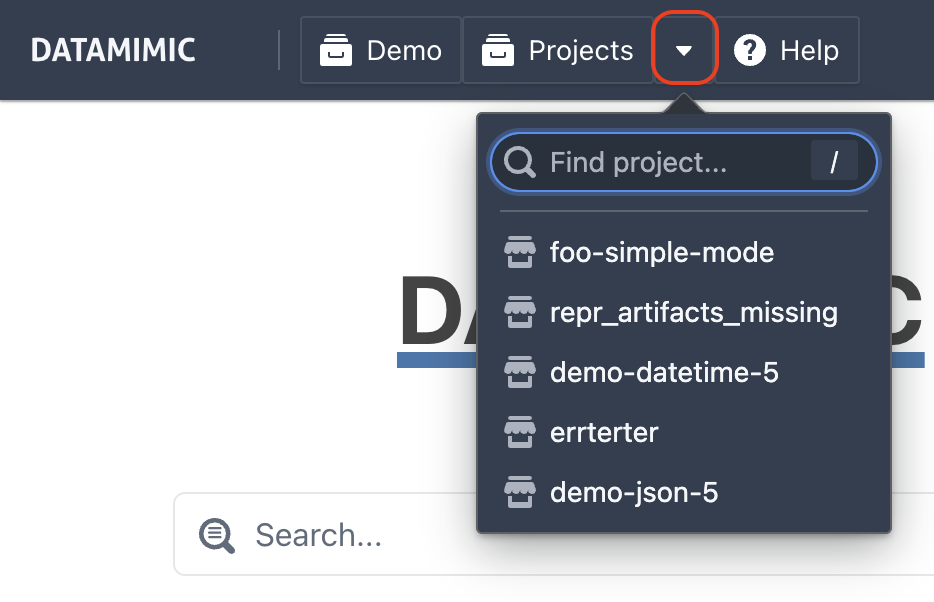Open the Projects navigation button

(558, 50)
